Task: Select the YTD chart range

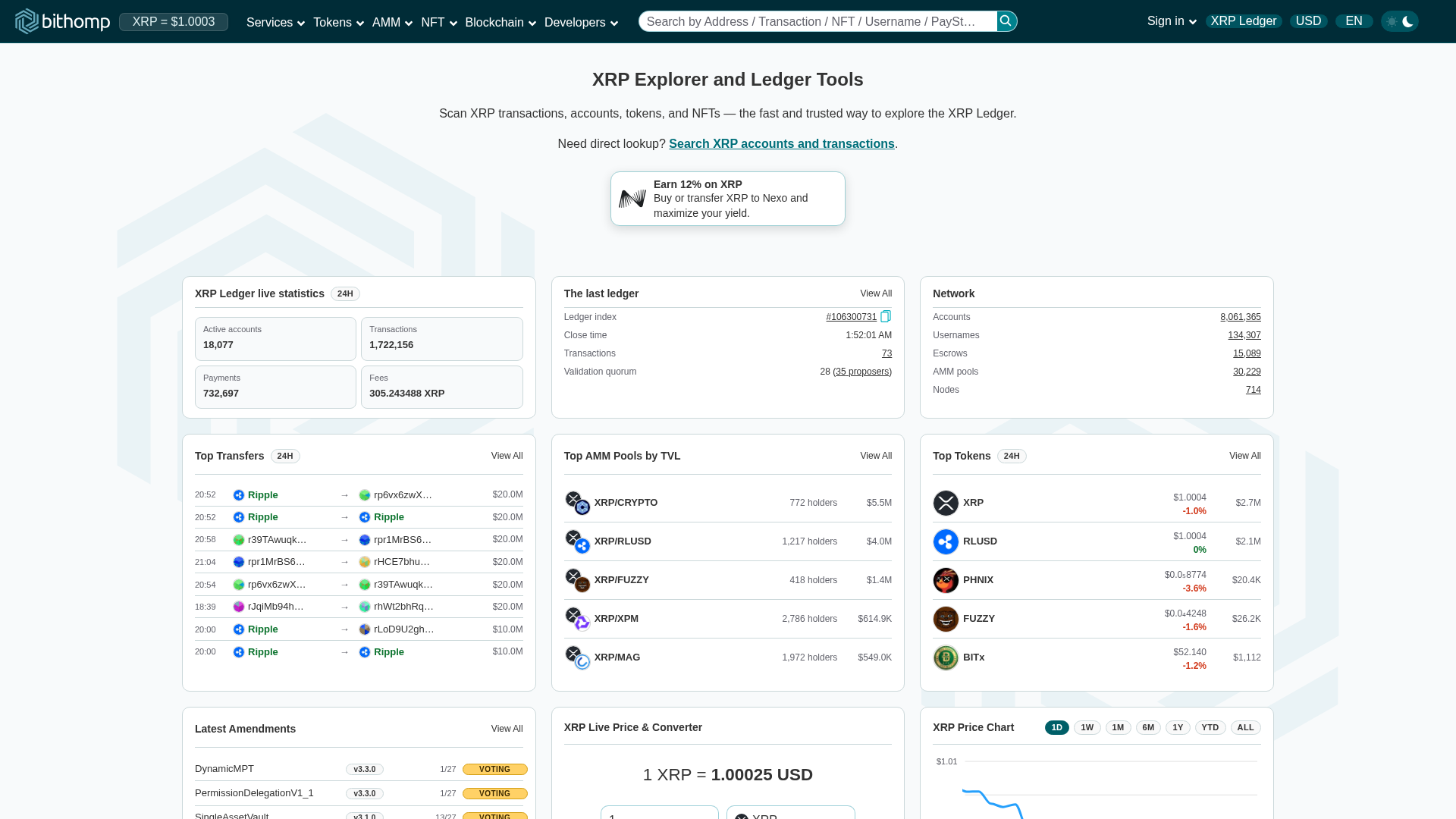Action: tap(1210, 727)
